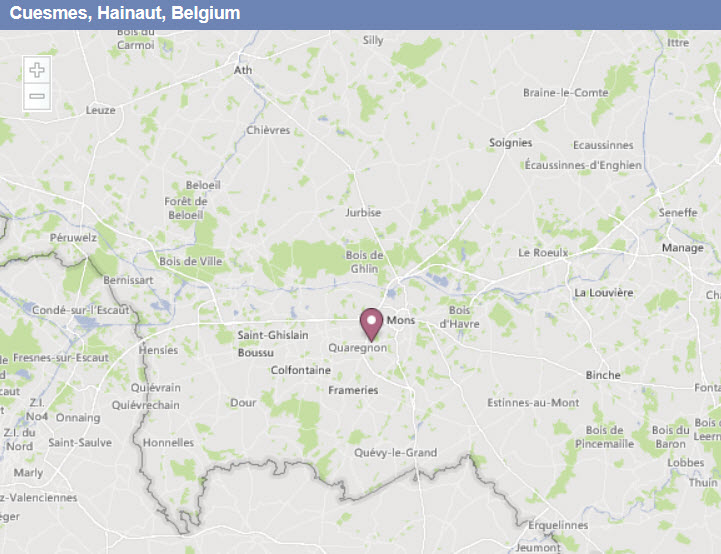Select the Péruwelz town label
The height and width of the screenshot is (554, 721).
point(73,238)
